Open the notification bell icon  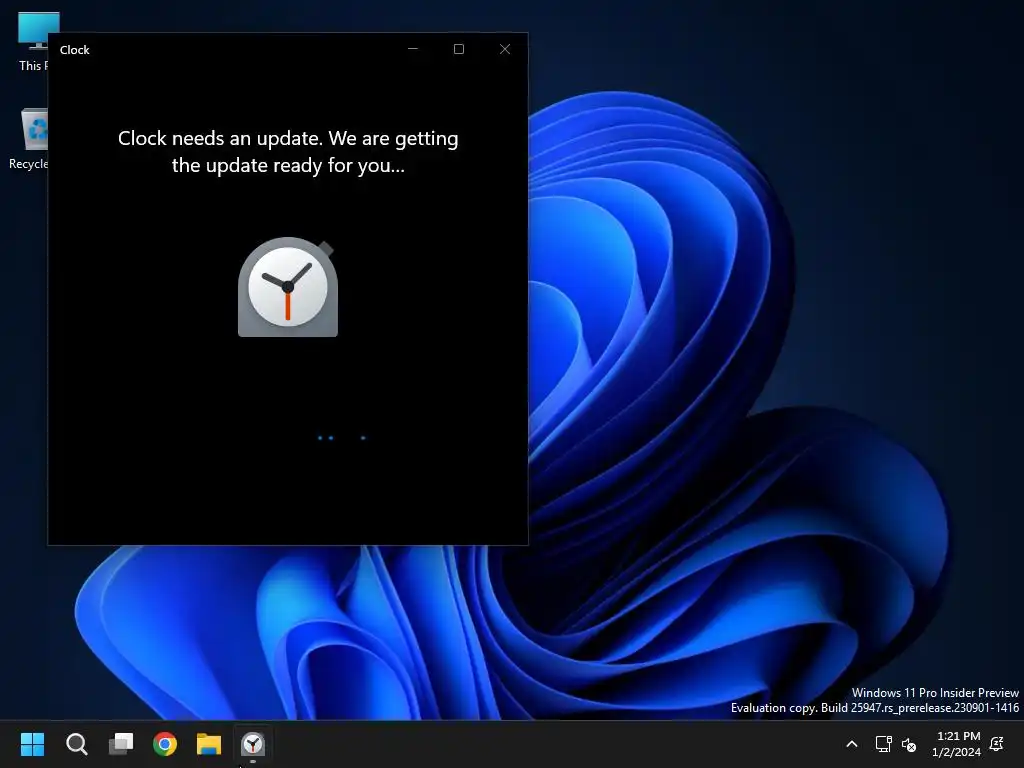[x=997, y=744]
